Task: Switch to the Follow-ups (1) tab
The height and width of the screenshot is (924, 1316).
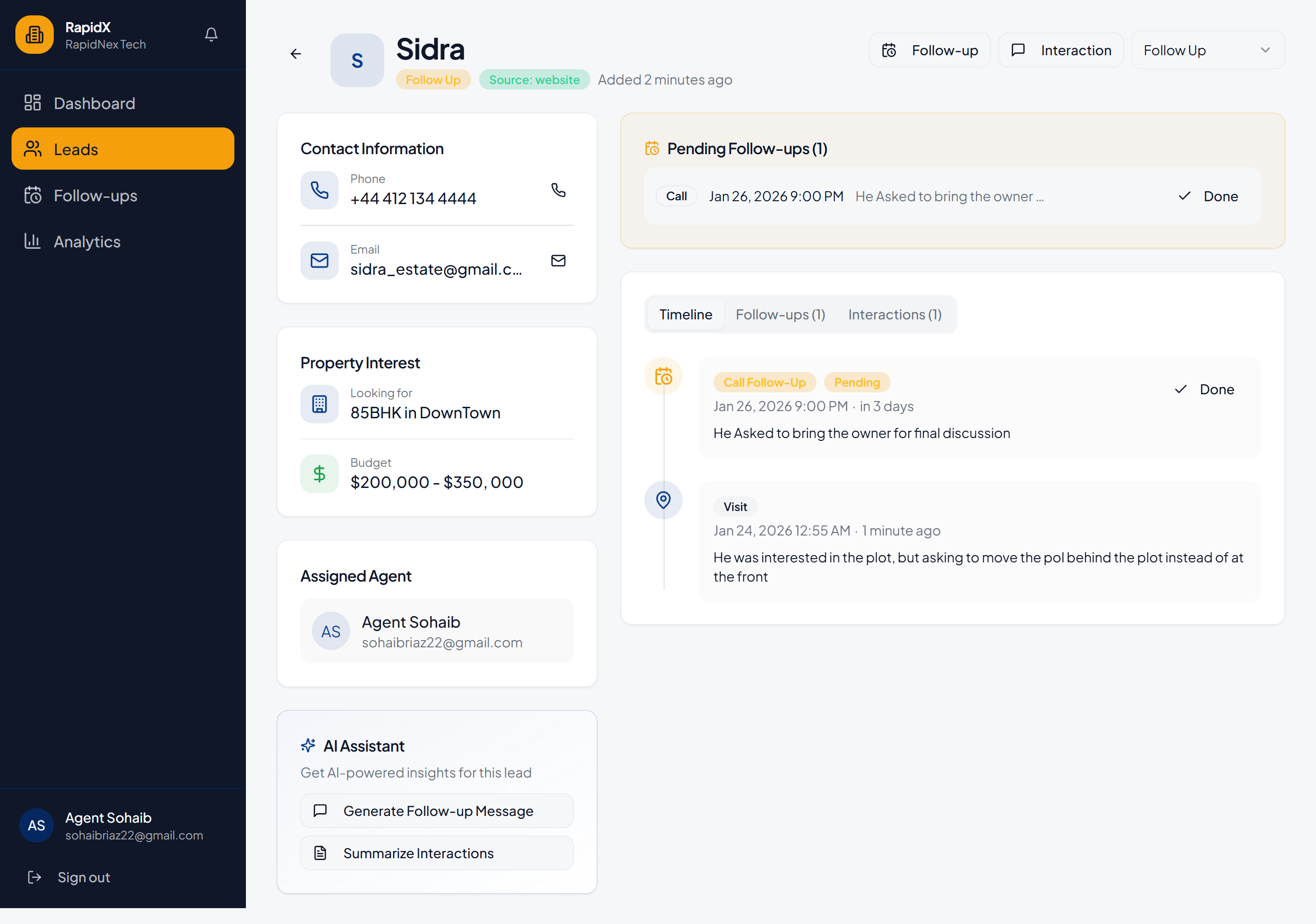Action: tap(780, 315)
